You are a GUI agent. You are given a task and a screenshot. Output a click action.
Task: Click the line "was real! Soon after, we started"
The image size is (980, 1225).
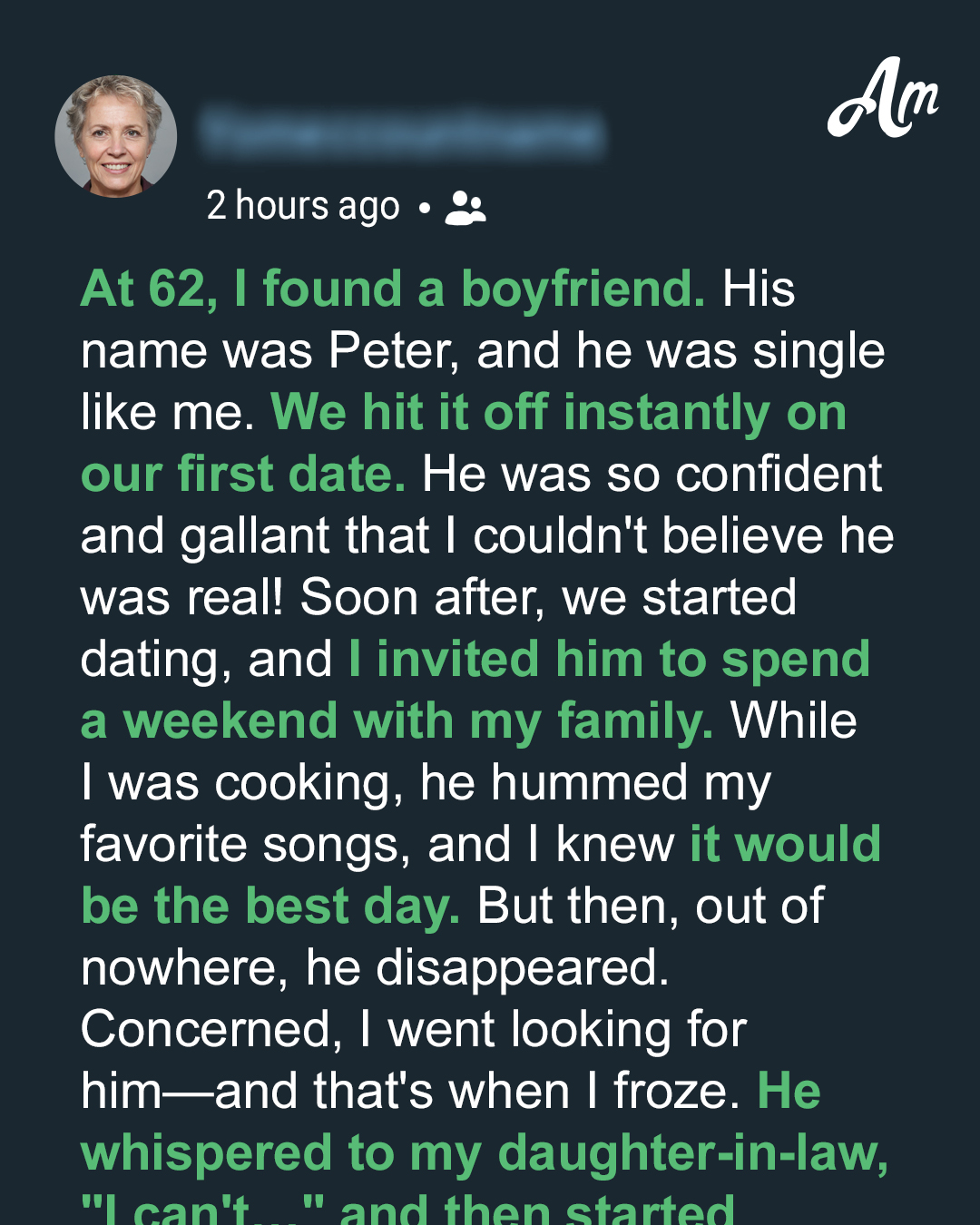[x=438, y=598]
